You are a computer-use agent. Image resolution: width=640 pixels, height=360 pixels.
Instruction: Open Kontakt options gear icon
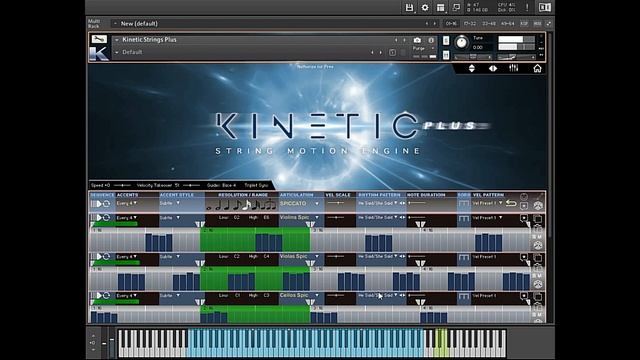(425, 8)
